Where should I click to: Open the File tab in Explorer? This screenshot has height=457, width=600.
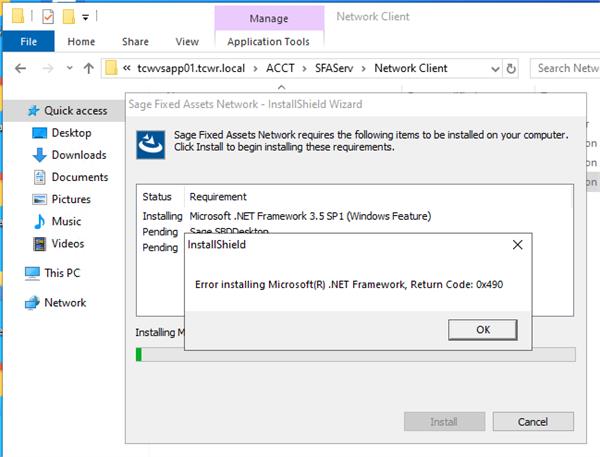pyautogui.click(x=28, y=41)
